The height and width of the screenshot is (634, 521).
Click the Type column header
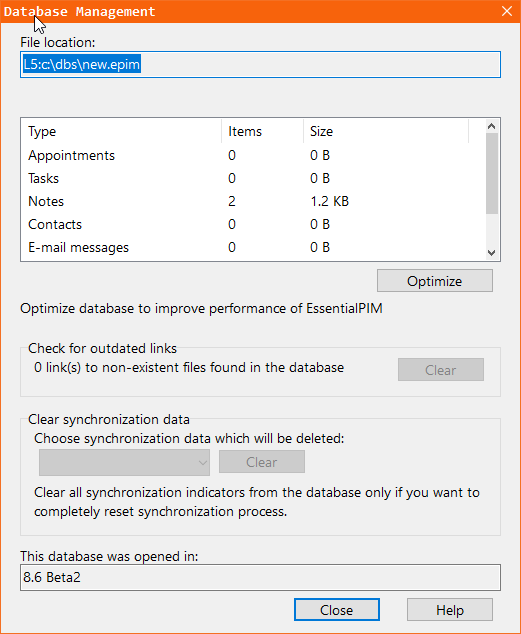122,131
